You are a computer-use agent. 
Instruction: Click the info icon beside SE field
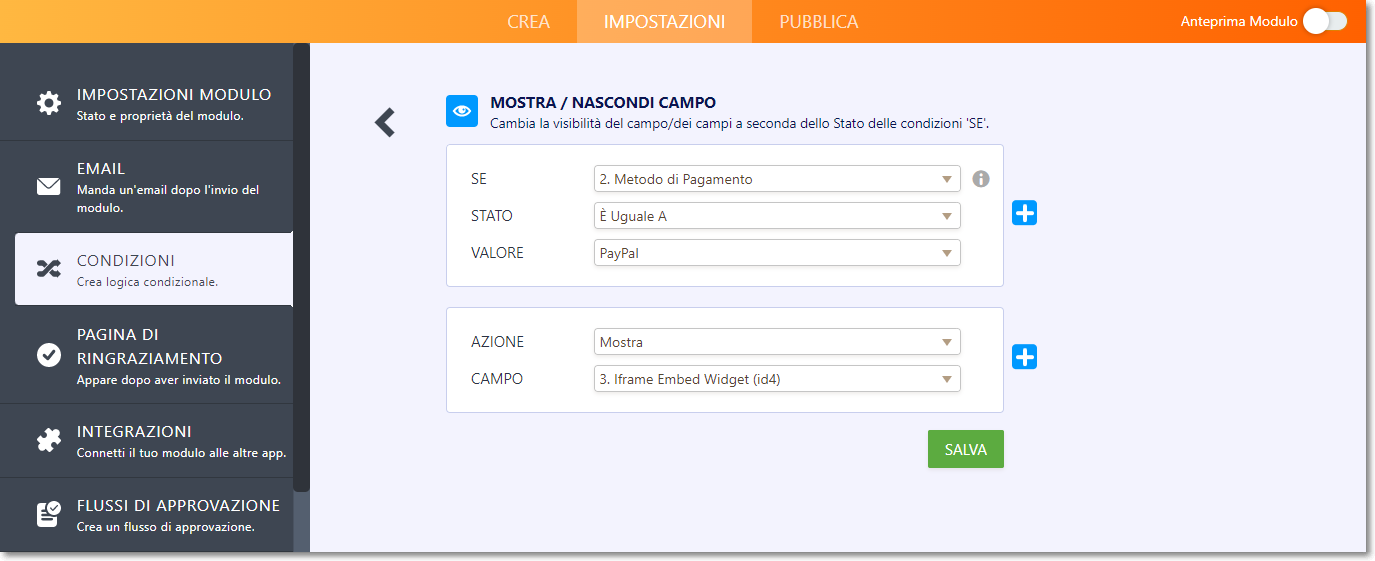coord(981,179)
